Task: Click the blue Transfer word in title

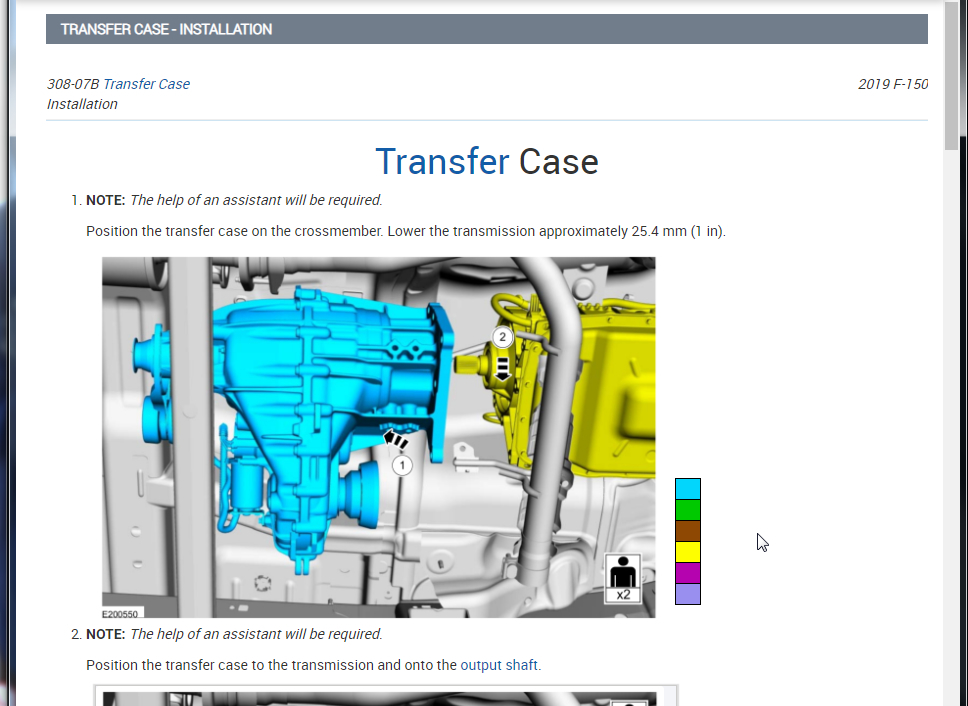Action: pyautogui.click(x=442, y=162)
